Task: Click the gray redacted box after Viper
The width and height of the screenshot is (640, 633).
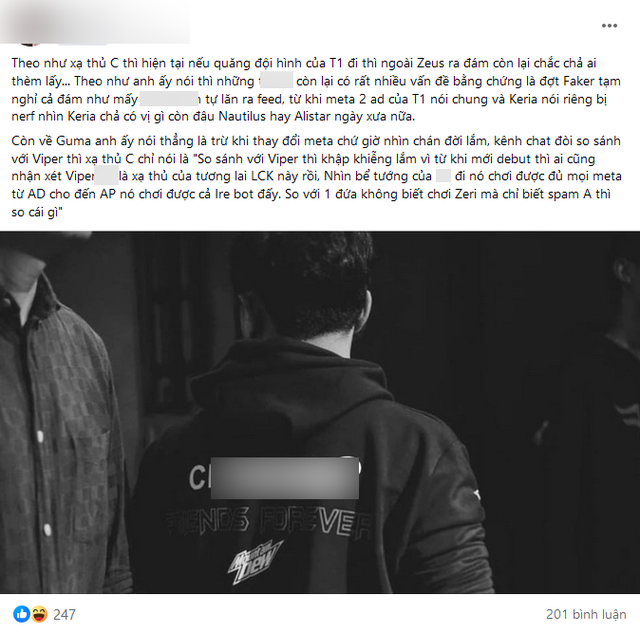Action: click(106, 176)
